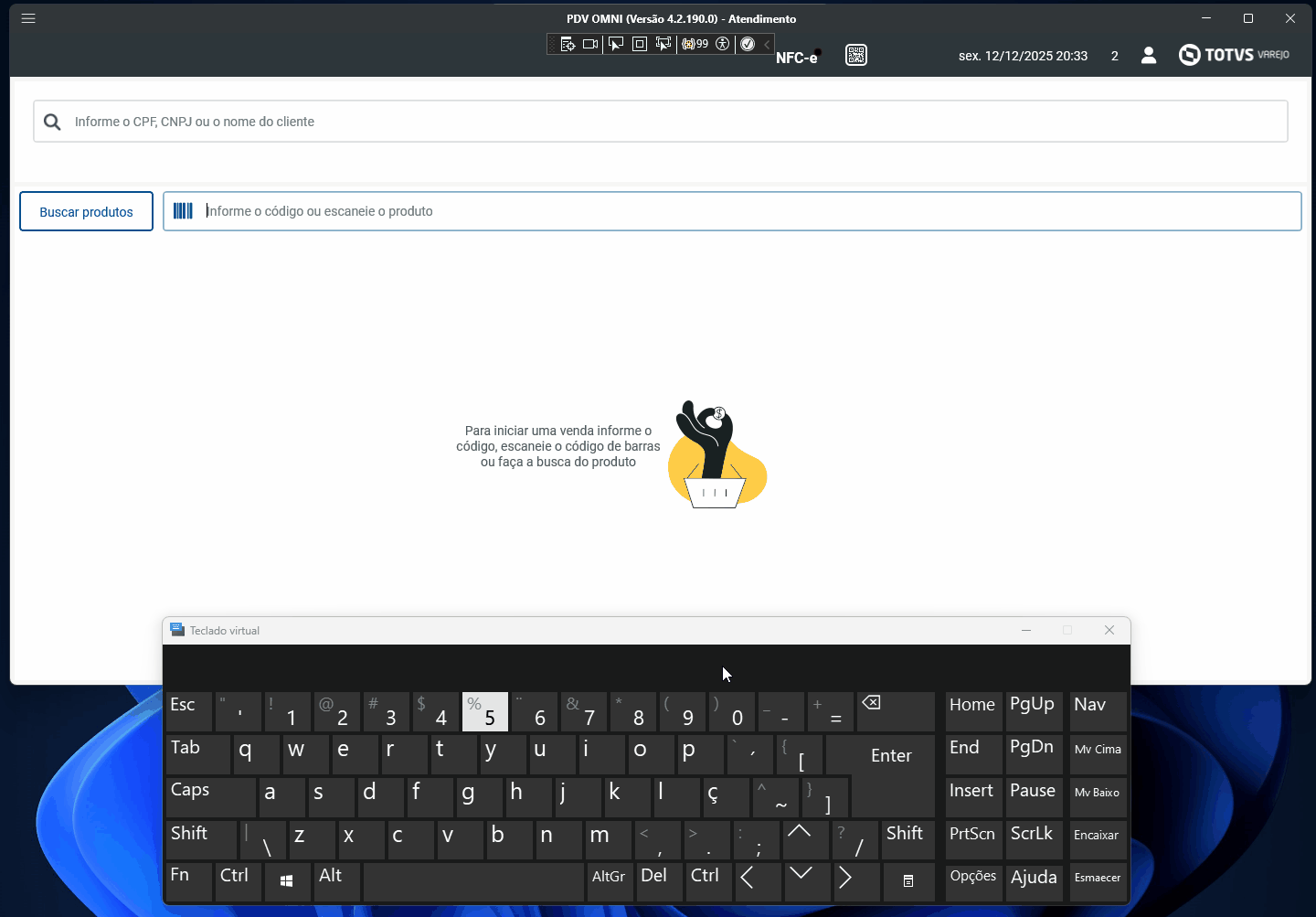Toggle the Caps key

click(210, 797)
